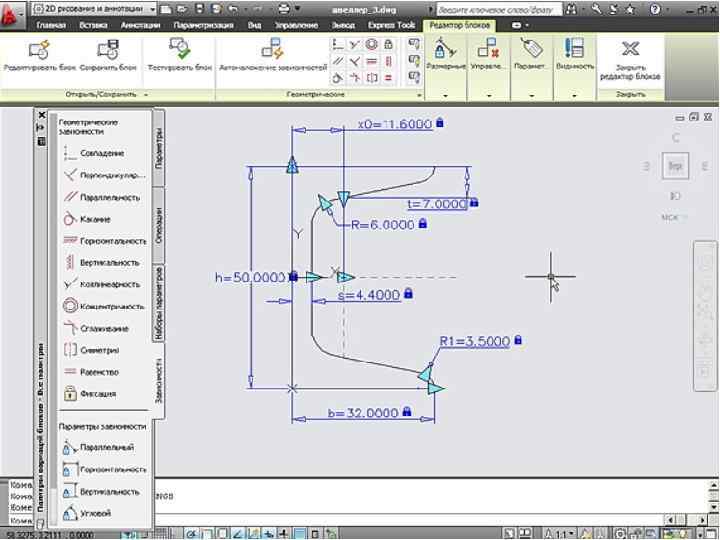Choose Параллельность in the constraints palette
720x540 pixels.
pos(102,197)
